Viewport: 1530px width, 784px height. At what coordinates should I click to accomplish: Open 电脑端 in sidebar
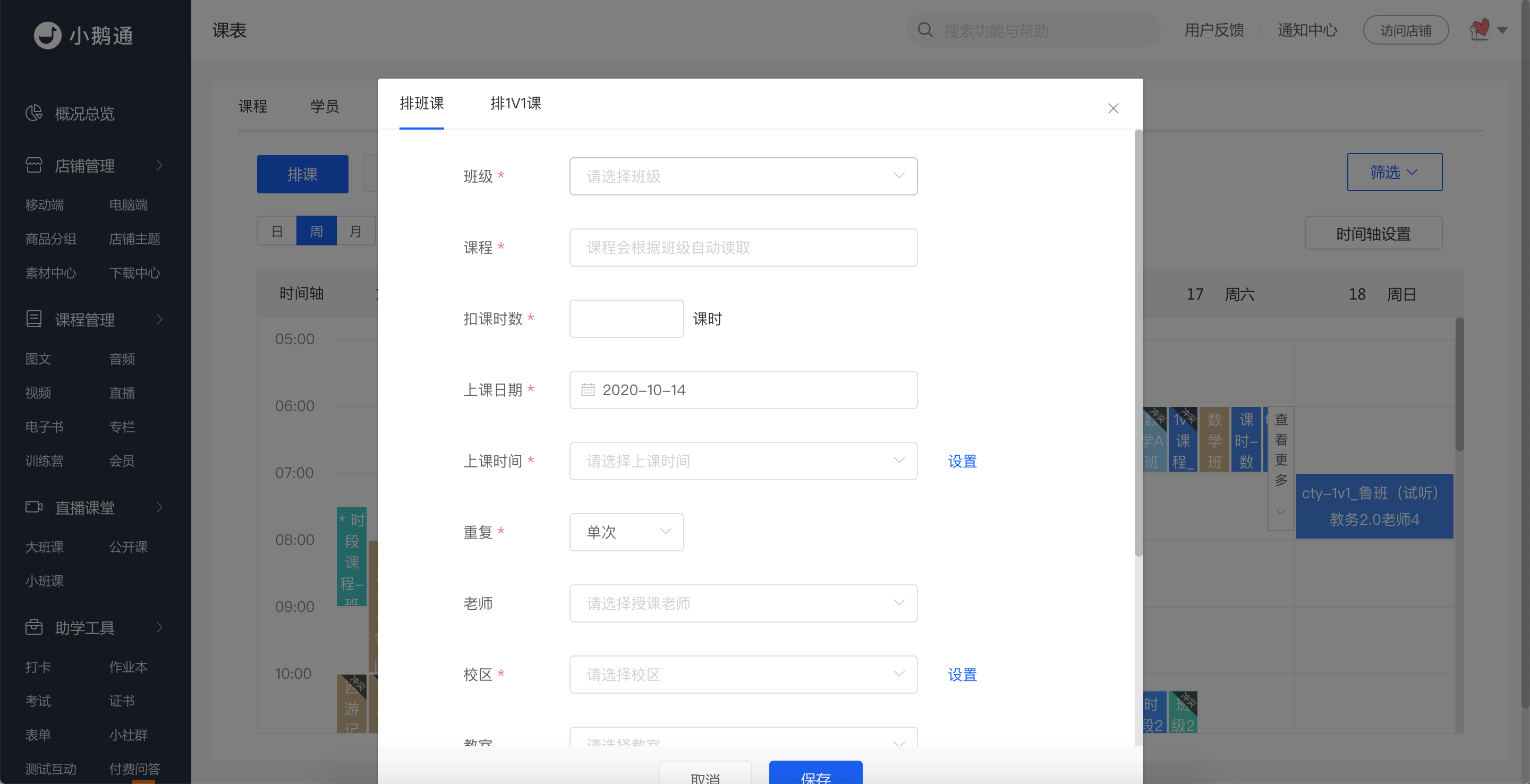click(x=128, y=205)
